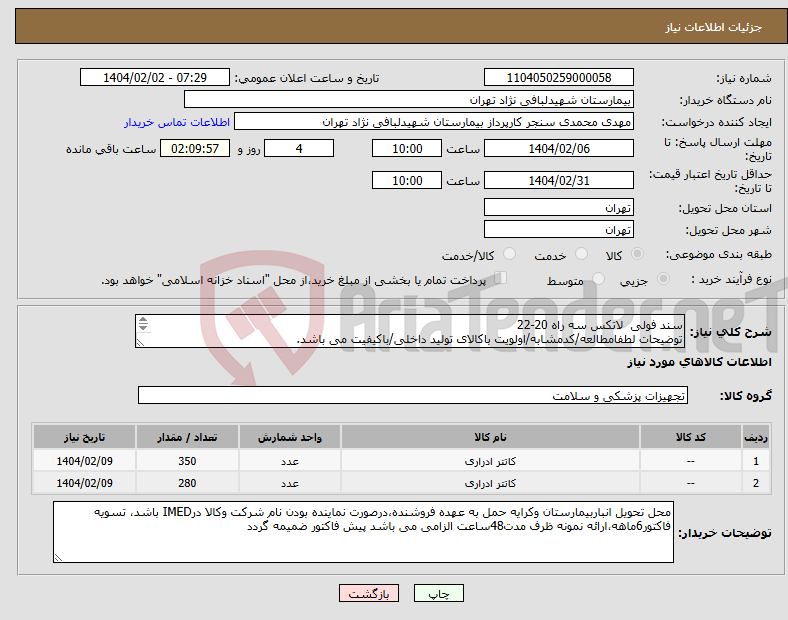
Task: Click quantity 350 in the table
Action: click(x=187, y=461)
